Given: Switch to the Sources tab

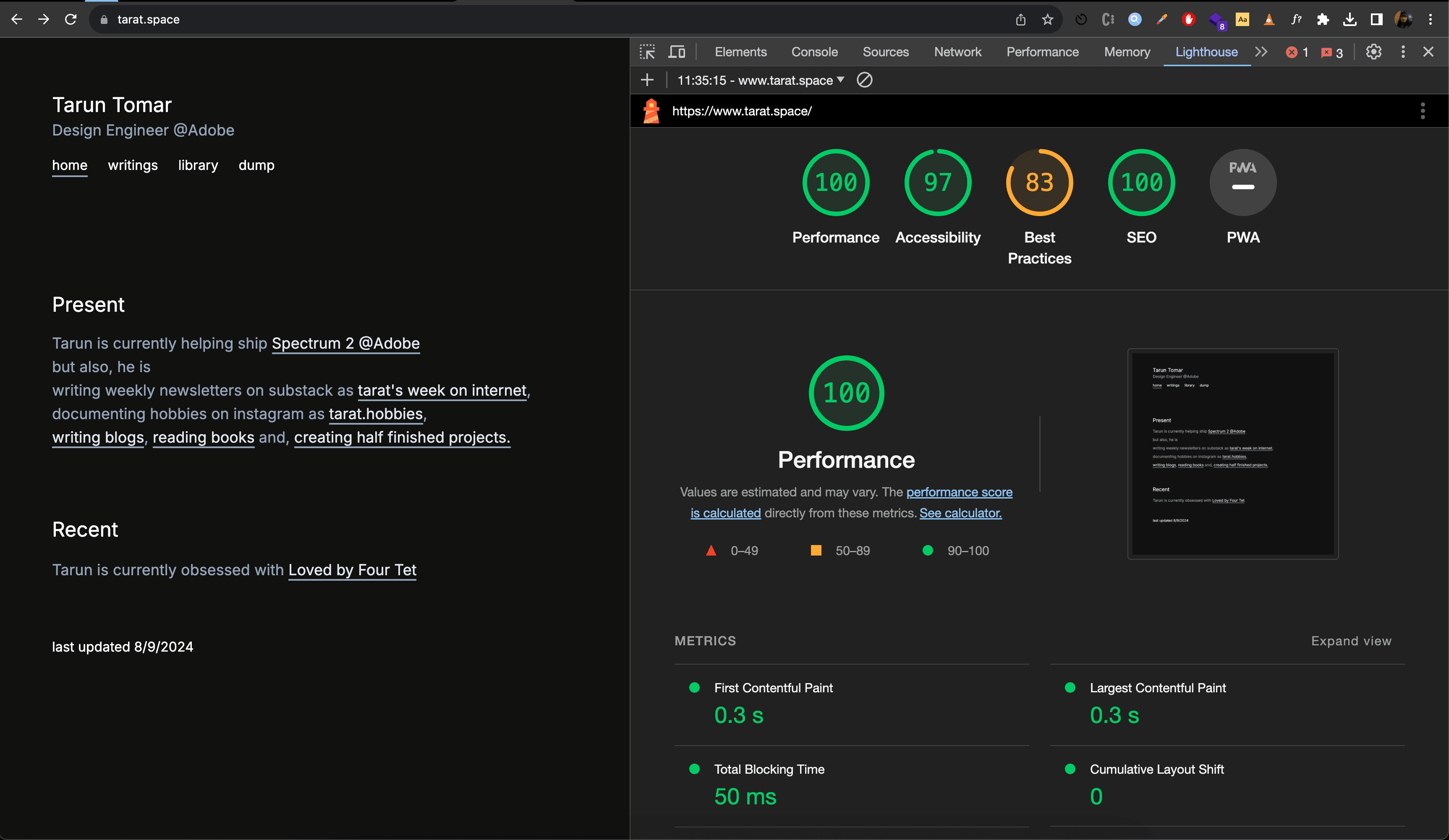Looking at the screenshot, I should coord(886,52).
